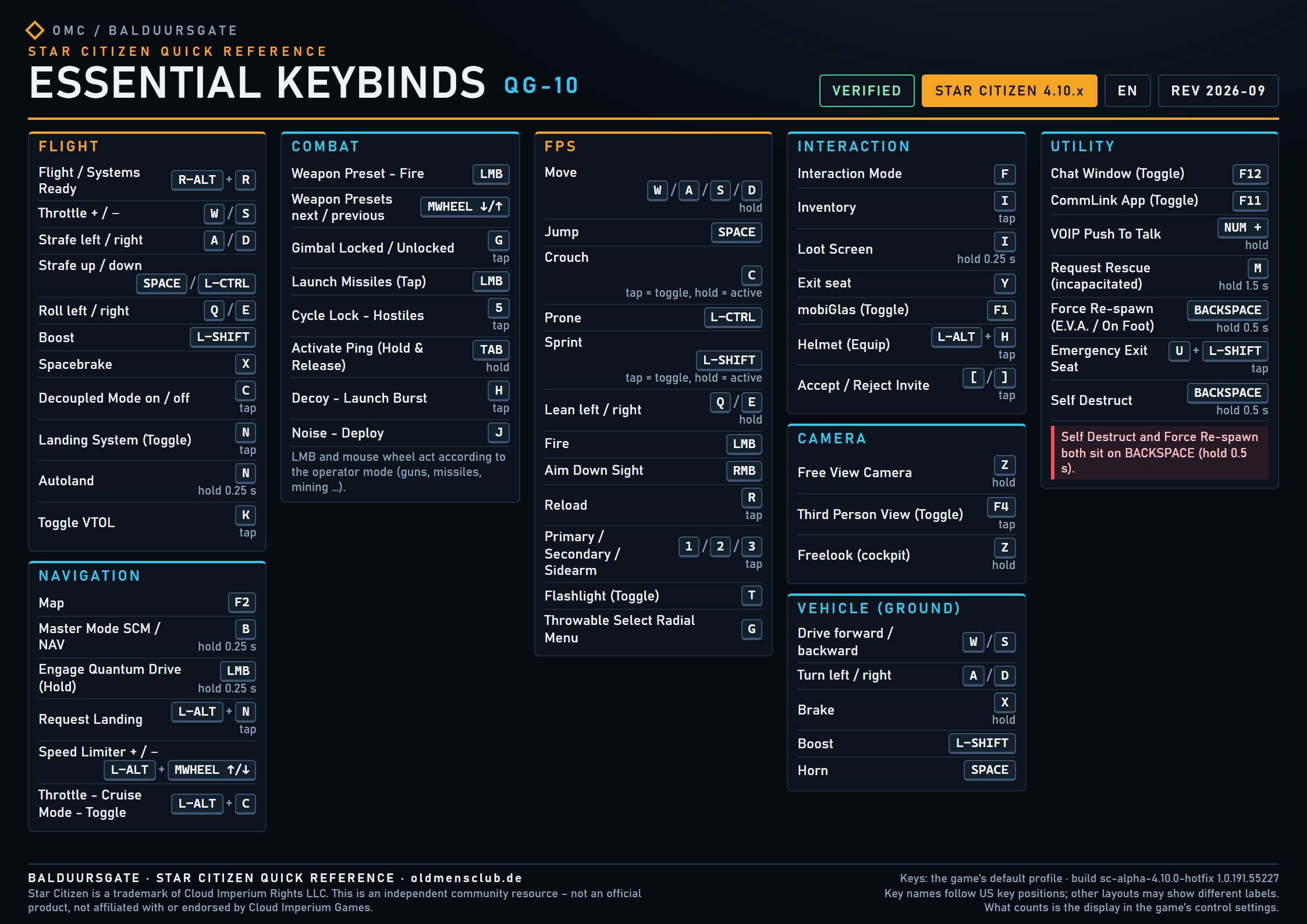Click the 'hold 0.25 s' hint beside Autoland
This screenshot has height=924, width=1307.
(227, 491)
